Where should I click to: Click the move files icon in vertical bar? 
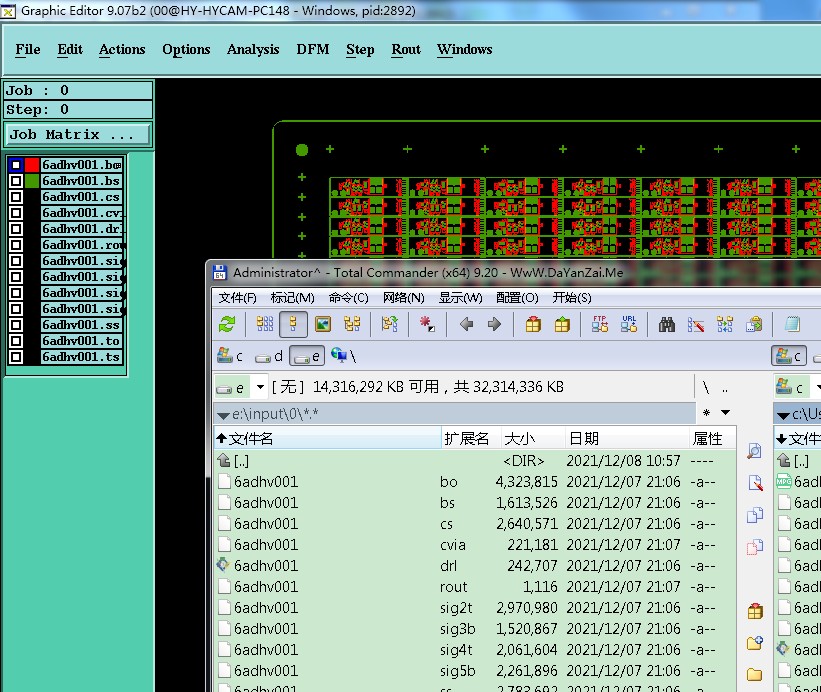755,547
